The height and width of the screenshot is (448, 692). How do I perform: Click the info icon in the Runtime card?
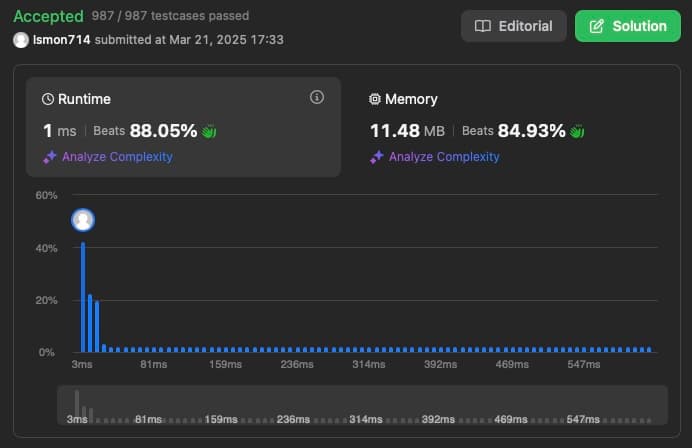point(317,97)
